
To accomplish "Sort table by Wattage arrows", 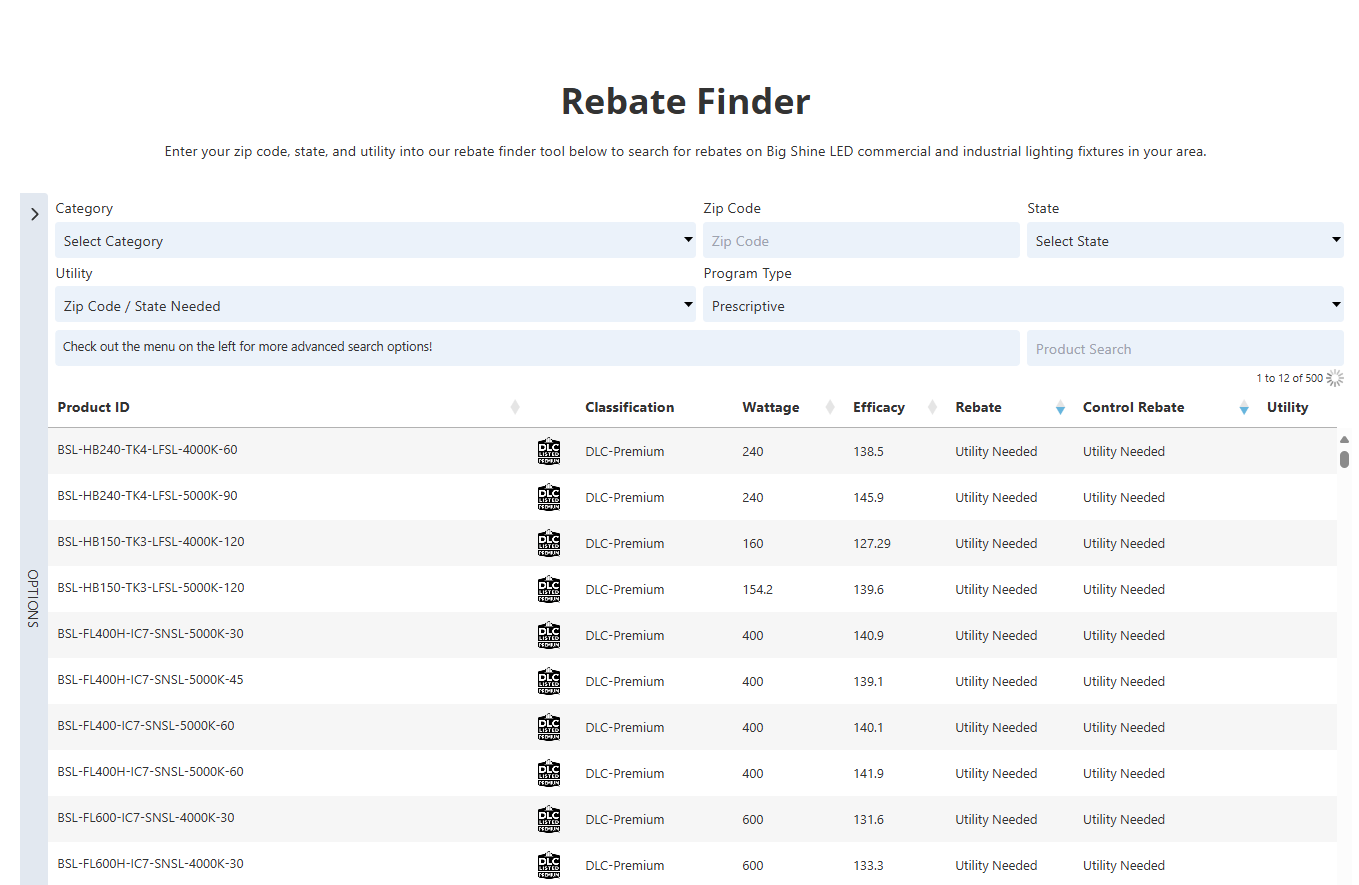I will tap(830, 407).
